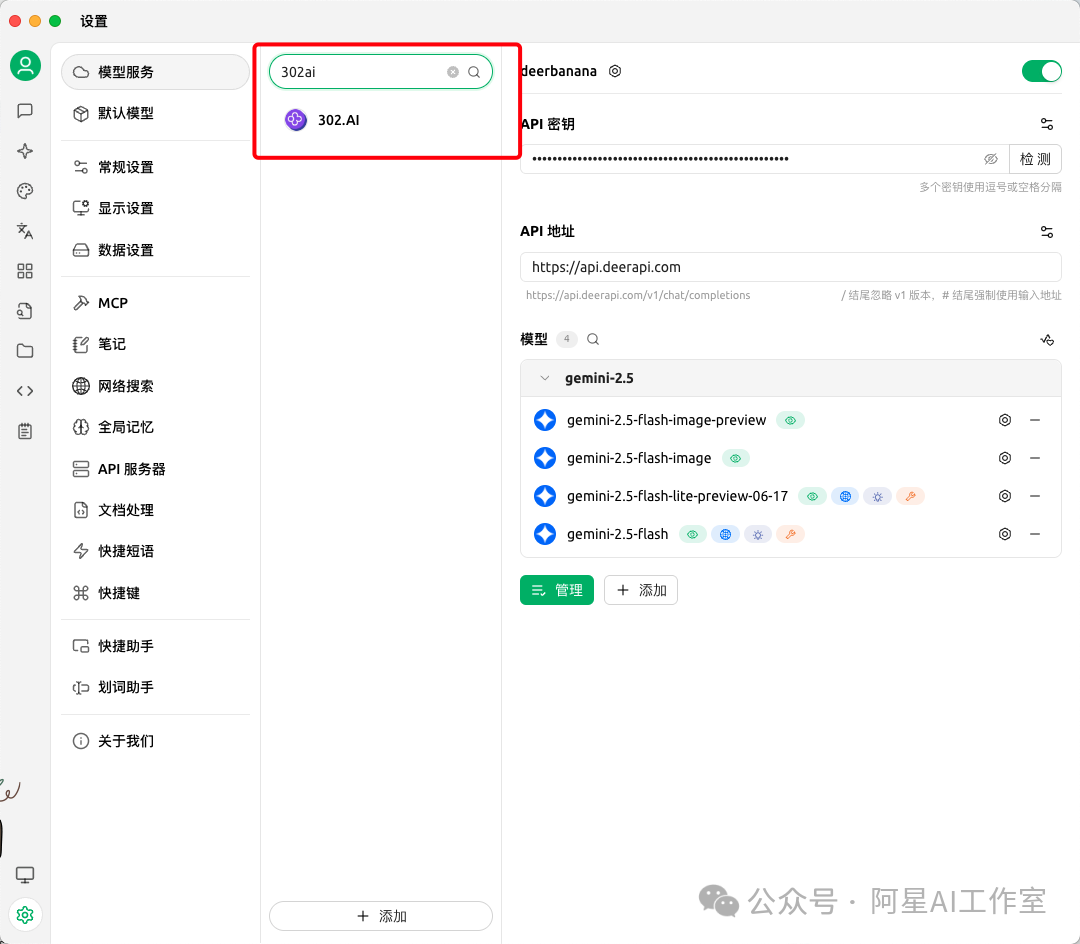Open 默认模型 settings
This screenshot has width=1080, height=944.
[155, 113]
